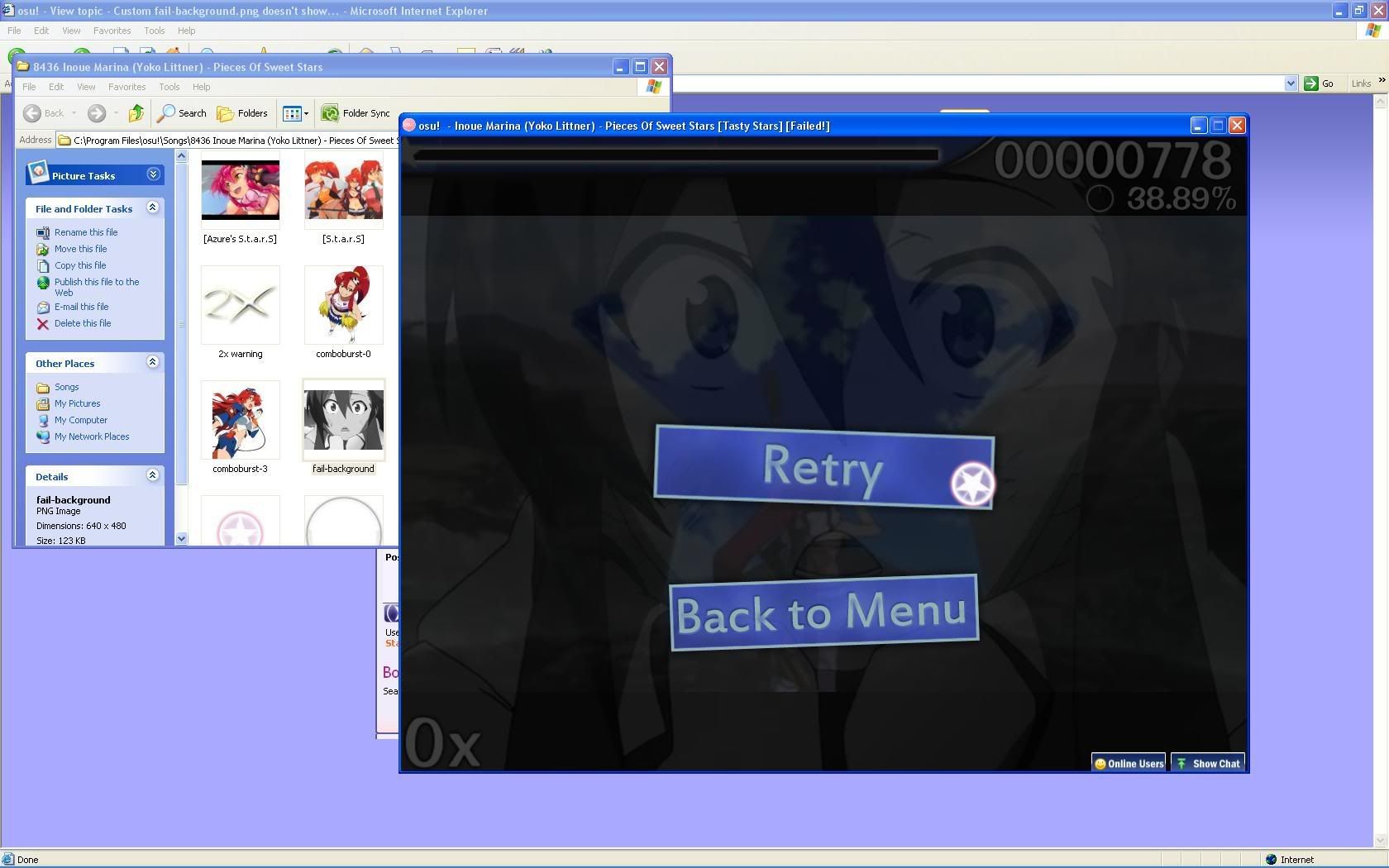Click the E-mail this file icon
The image size is (1389, 868).
tap(43, 308)
